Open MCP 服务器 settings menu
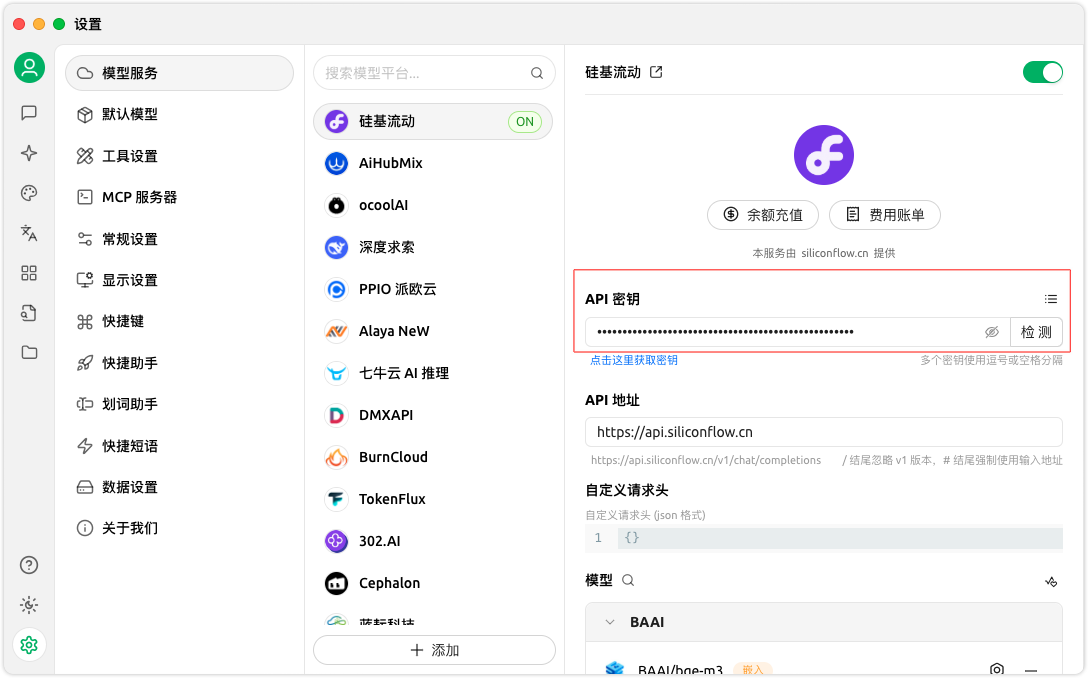 (x=179, y=197)
